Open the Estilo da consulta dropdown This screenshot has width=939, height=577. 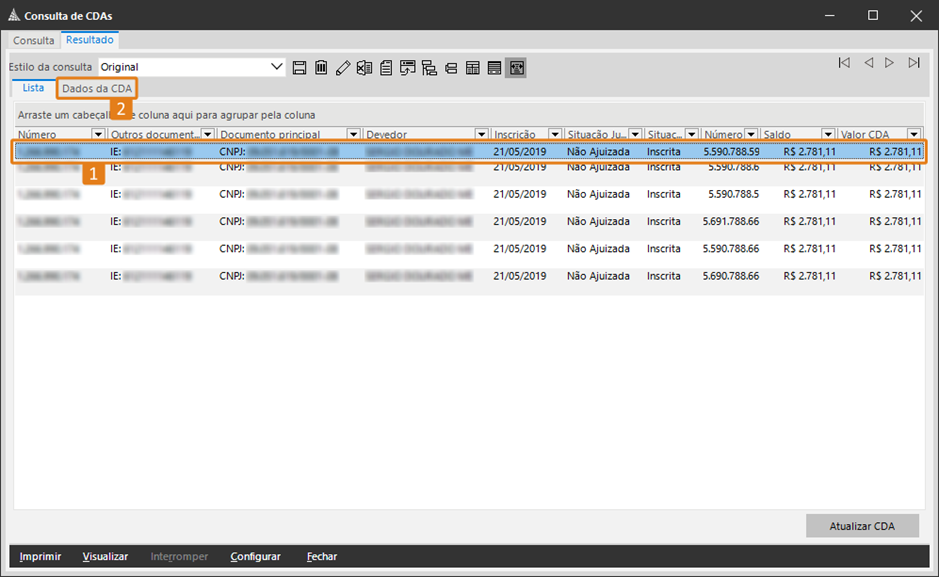[x=277, y=67]
